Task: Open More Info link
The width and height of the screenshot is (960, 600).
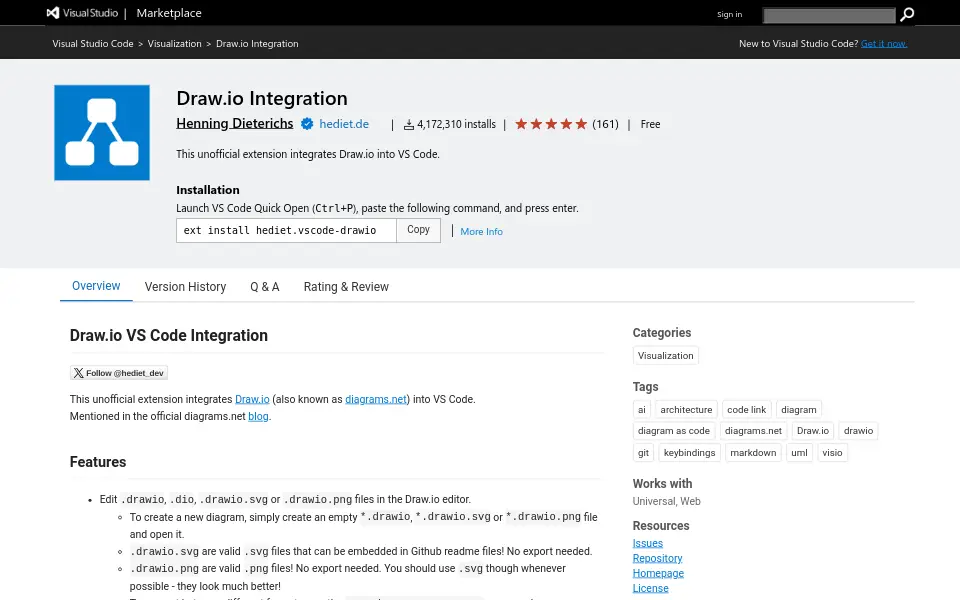Action: click(481, 231)
